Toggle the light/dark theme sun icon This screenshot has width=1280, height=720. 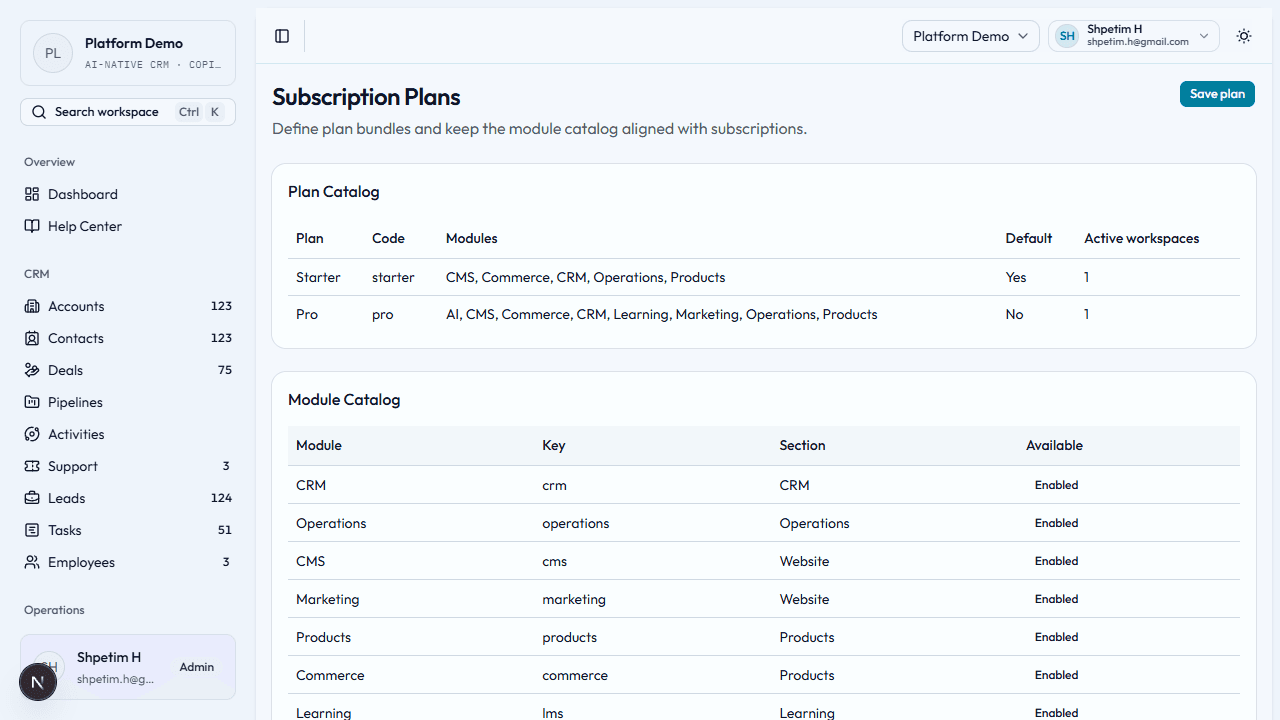1243,36
